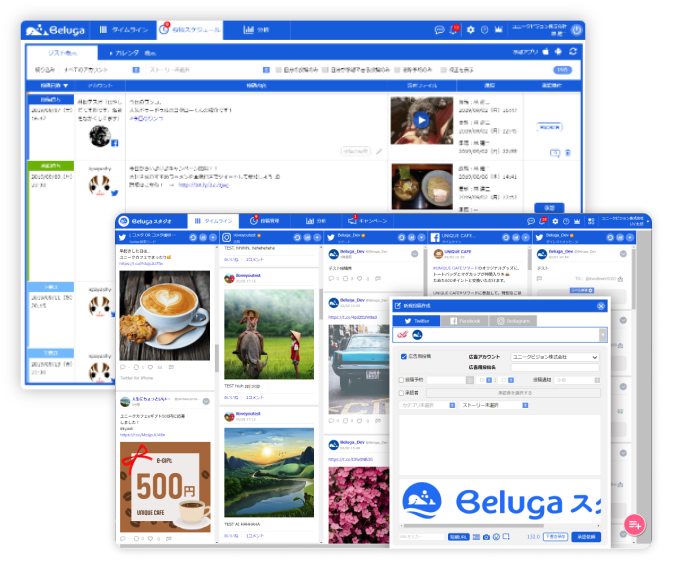Click the trash icon on first scheduled post
This screenshot has height=570, width=673.
click(567, 152)
